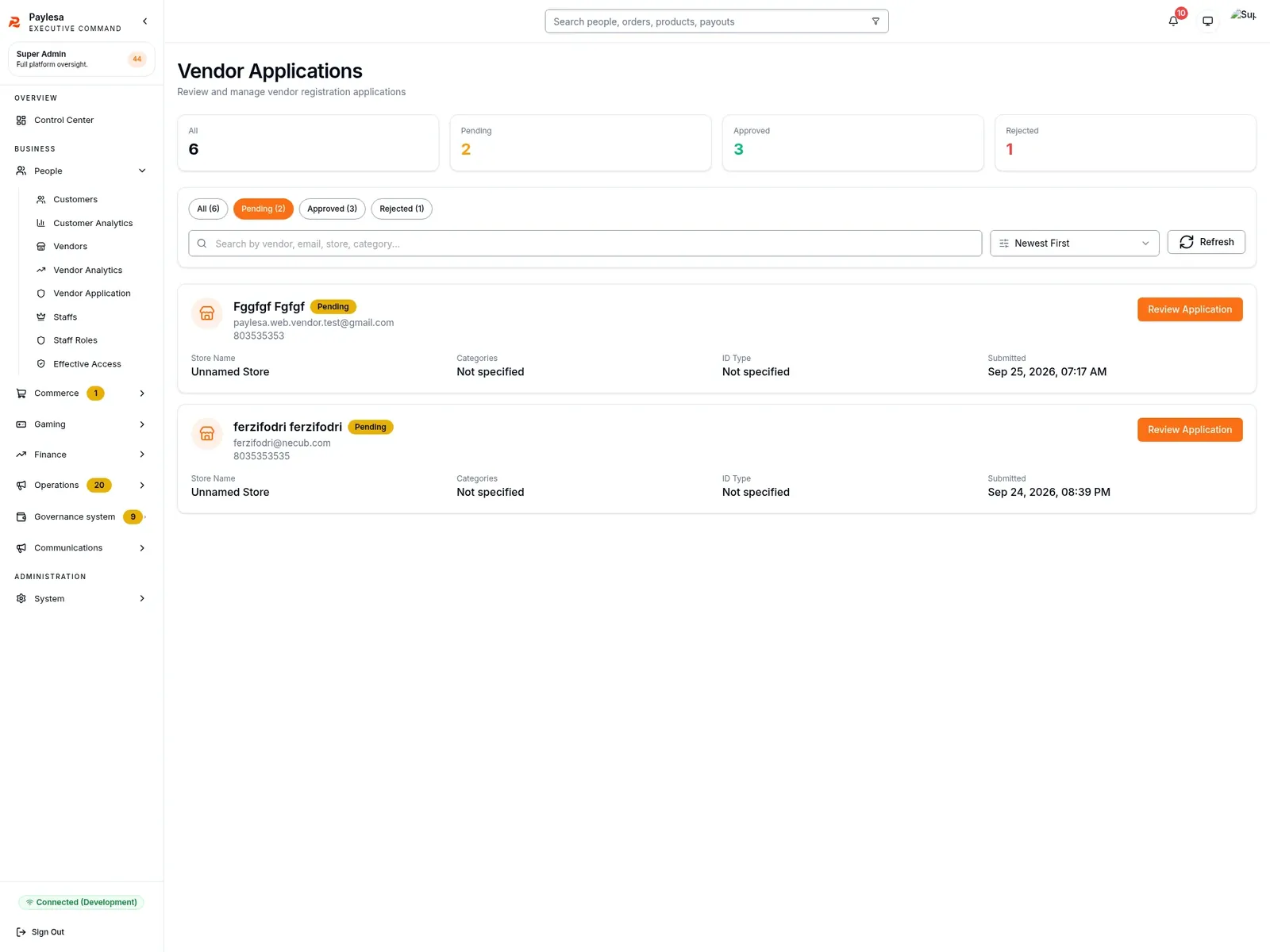
Task: Open the Newest First sort dropdown
Action: pos(1074,244)
